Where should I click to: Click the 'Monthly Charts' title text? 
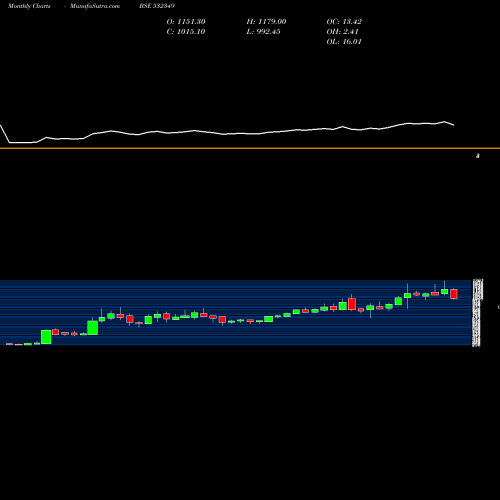(x=29, y=6)
